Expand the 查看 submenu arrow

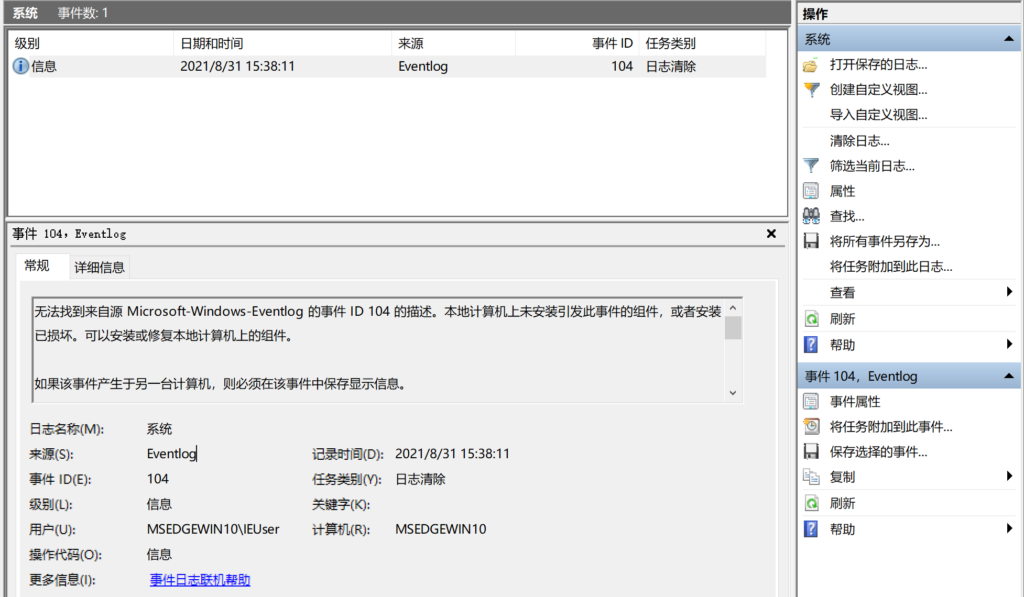[1010, 292]
